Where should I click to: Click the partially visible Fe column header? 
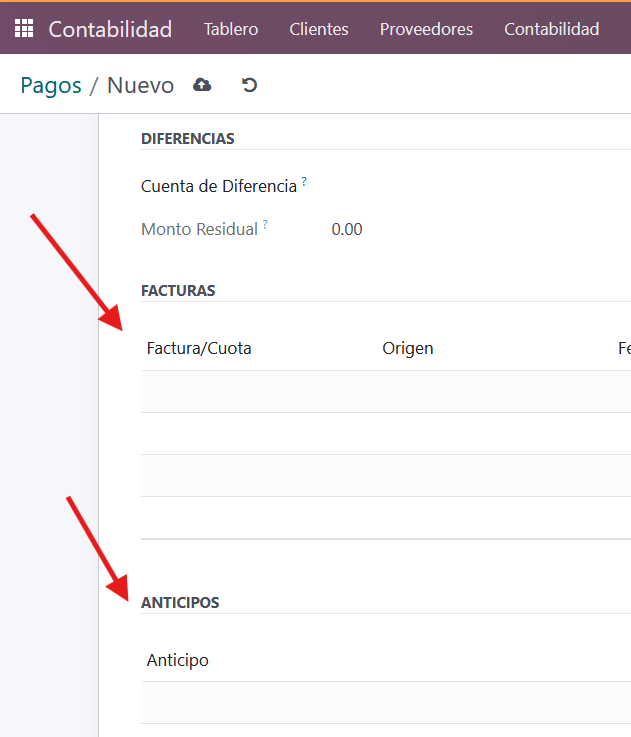click(623, 349)
